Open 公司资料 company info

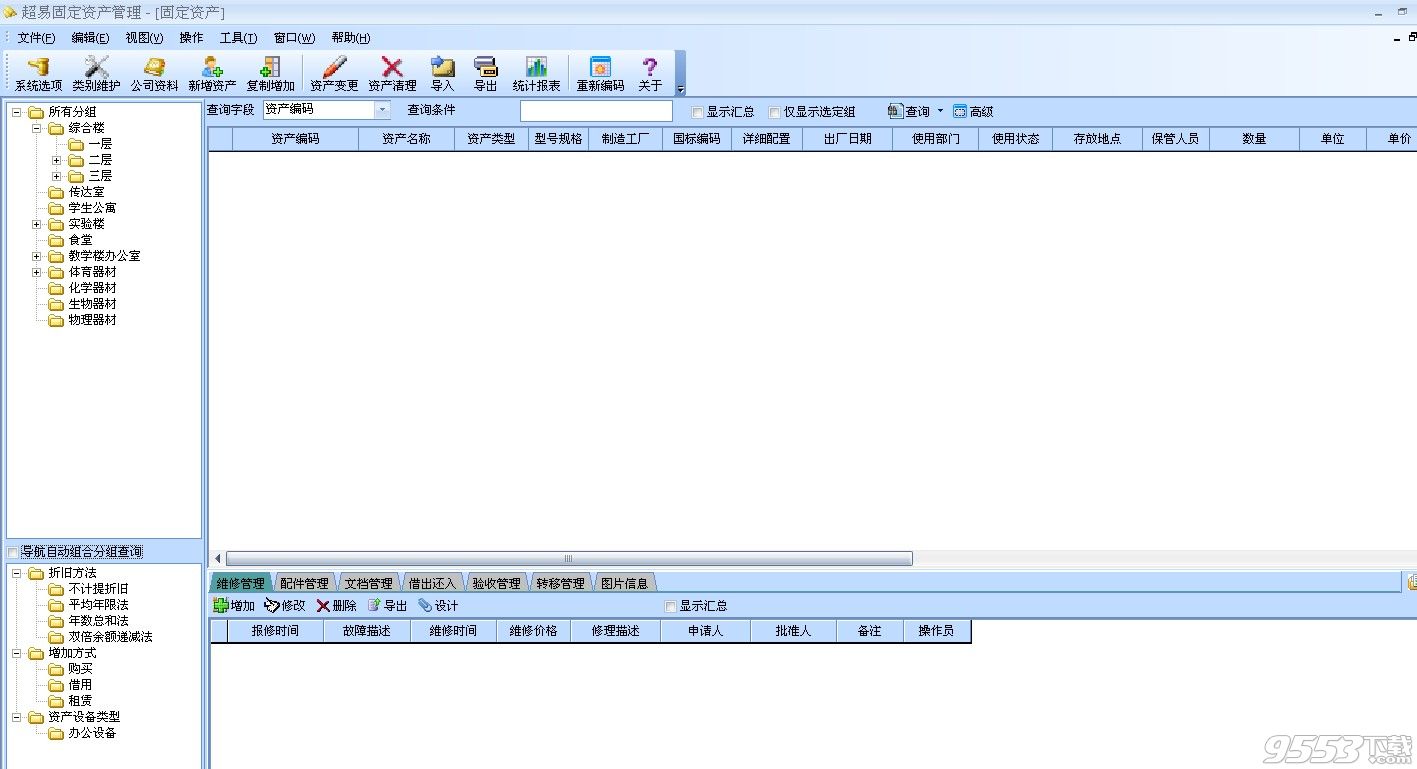(x=154, y=74)
